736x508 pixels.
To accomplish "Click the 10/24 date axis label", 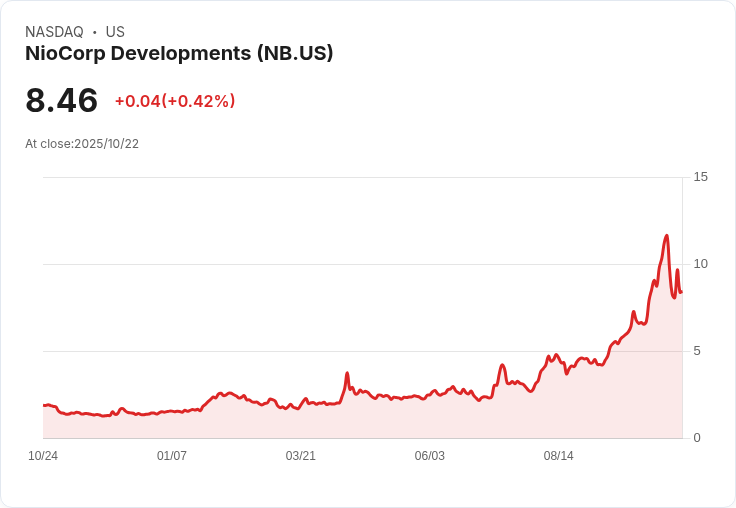I will (x=43, y=456).
